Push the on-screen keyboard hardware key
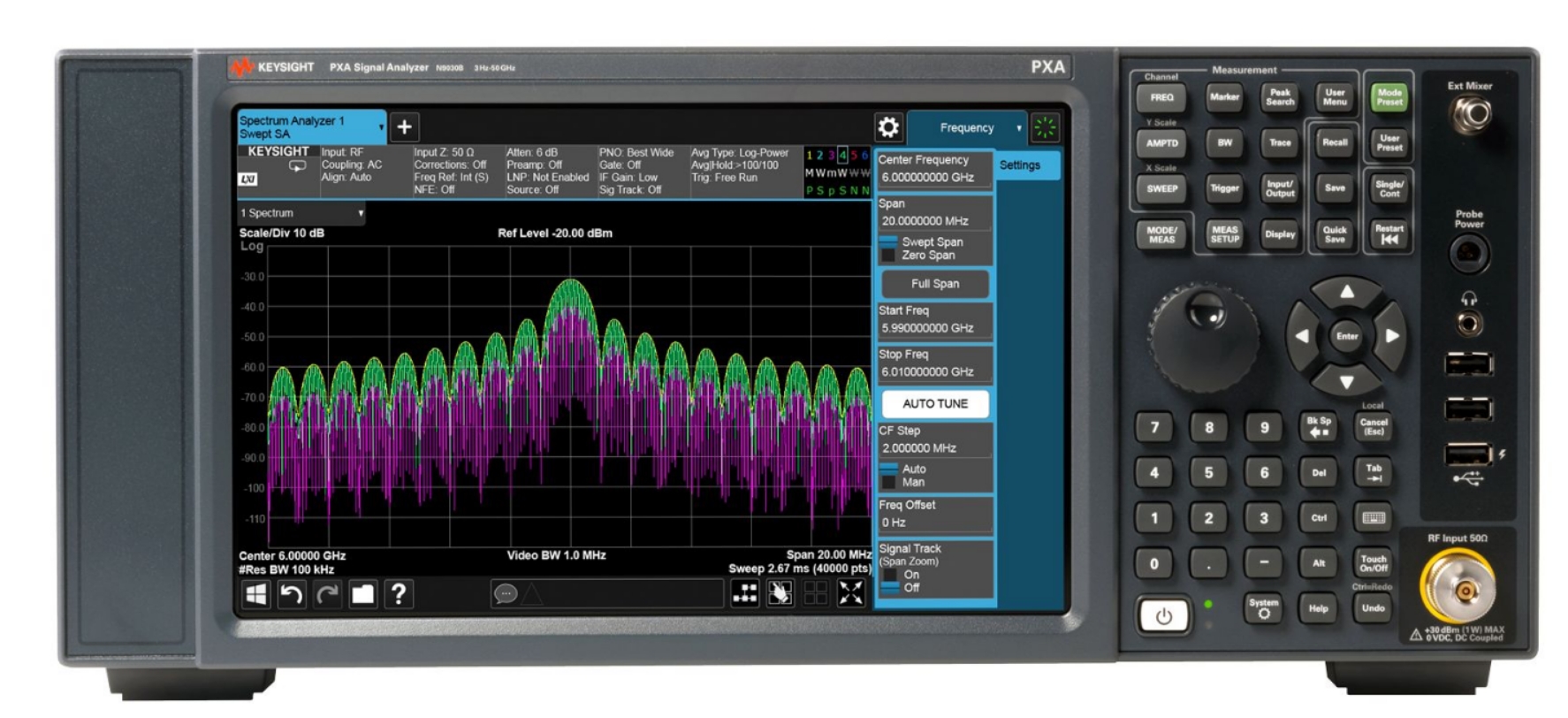This screenshot has width=1568, height=718. pos(1374,518)
